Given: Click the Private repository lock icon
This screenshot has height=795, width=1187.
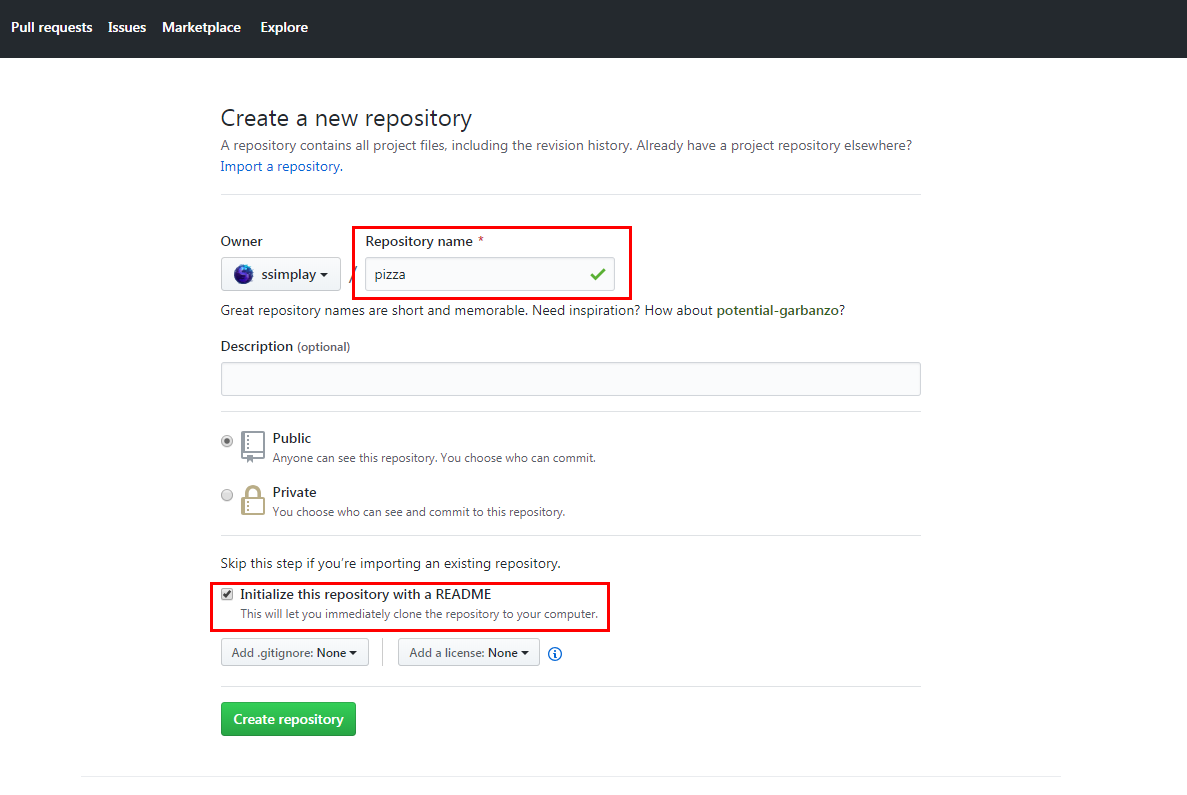Looking at the screenshot, I should tap(253, 500).
